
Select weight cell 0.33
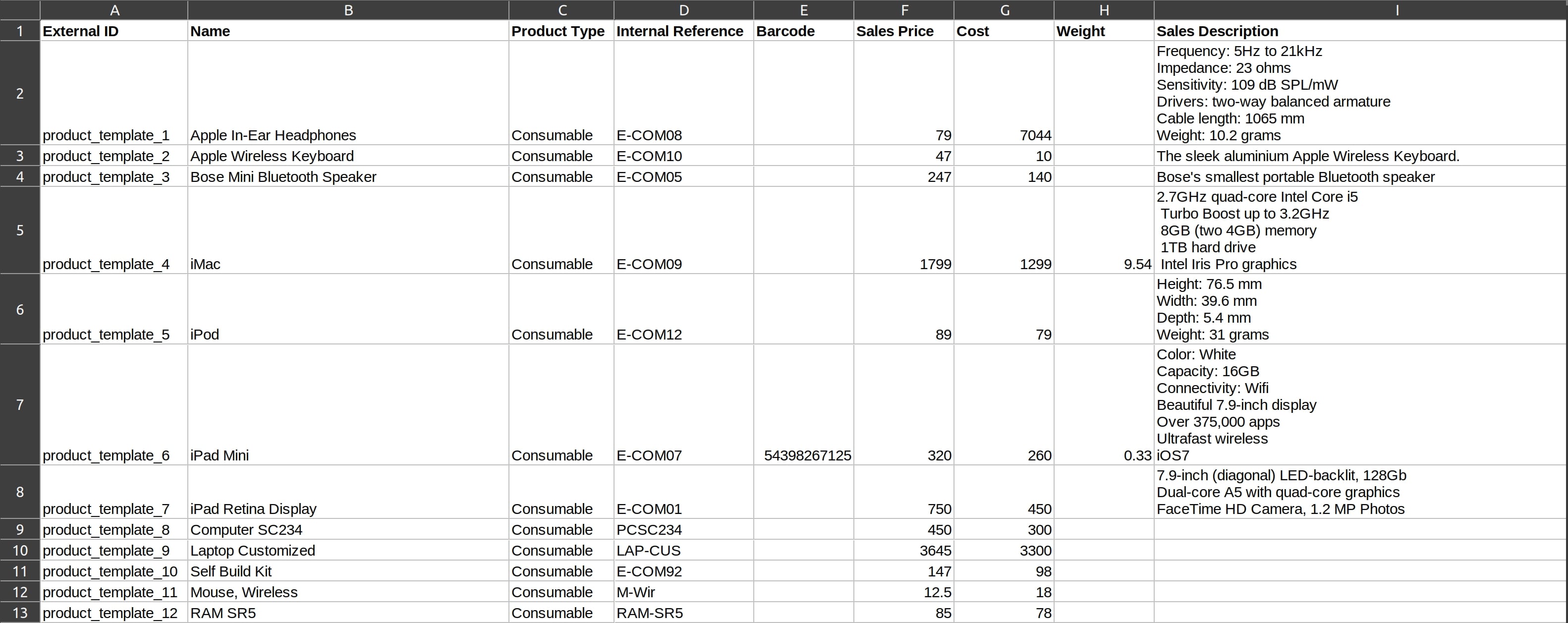[x=1104, y=404]
